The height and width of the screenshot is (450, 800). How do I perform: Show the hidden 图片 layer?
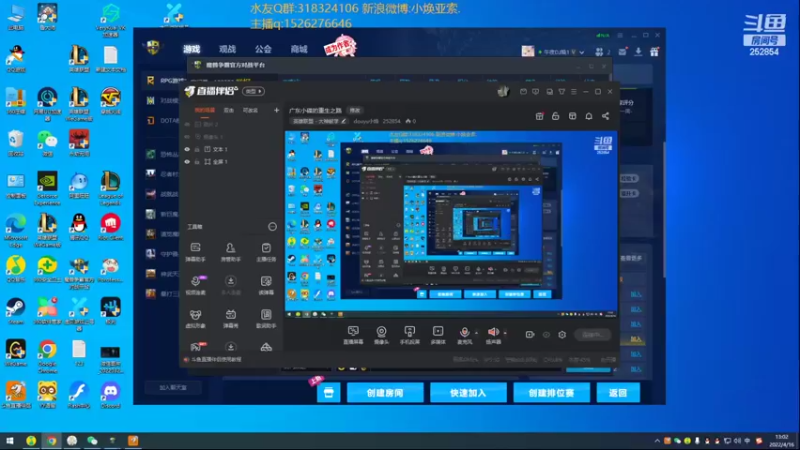coord(187,124)
